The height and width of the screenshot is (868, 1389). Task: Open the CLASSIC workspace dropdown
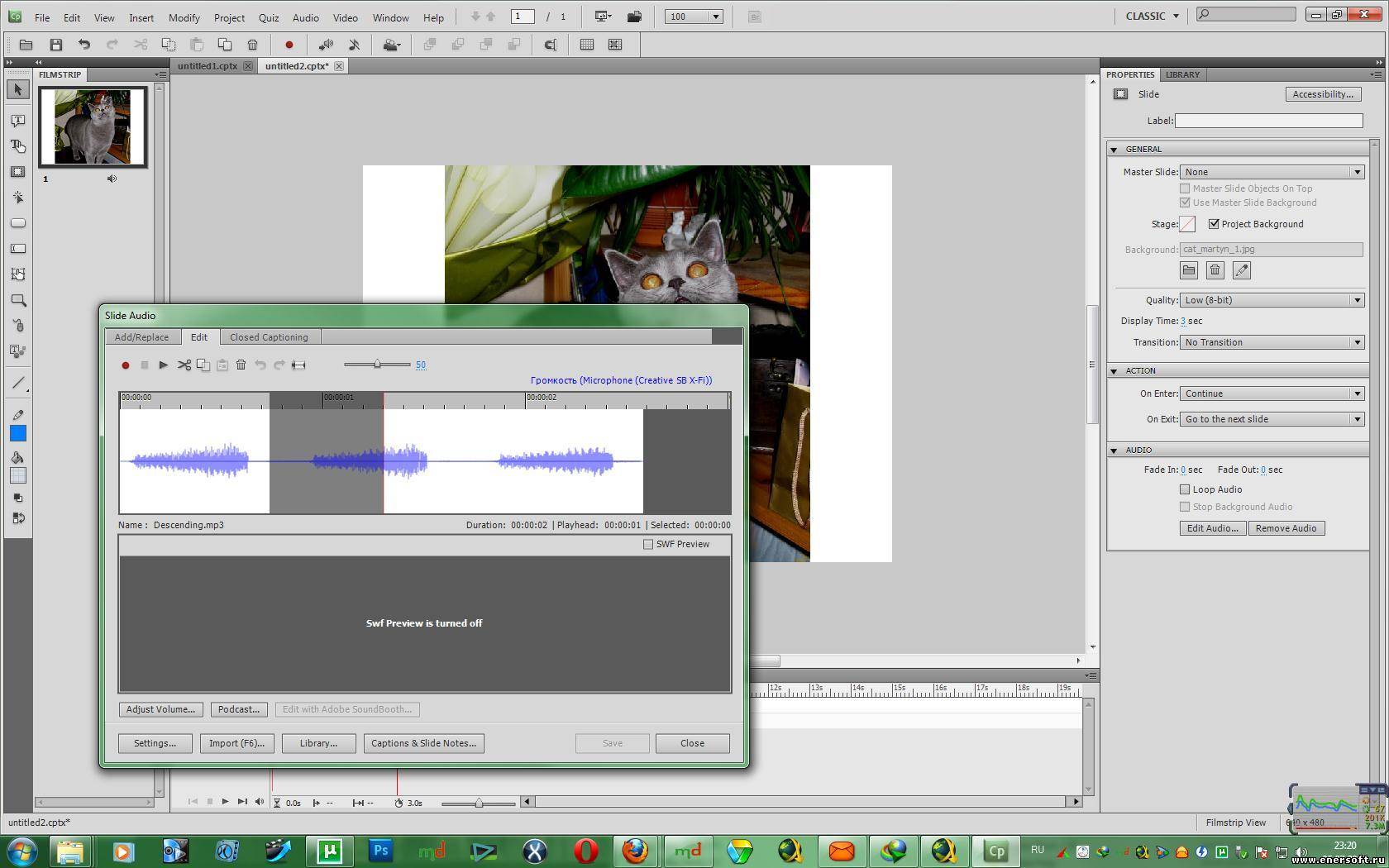[1153, 16]
